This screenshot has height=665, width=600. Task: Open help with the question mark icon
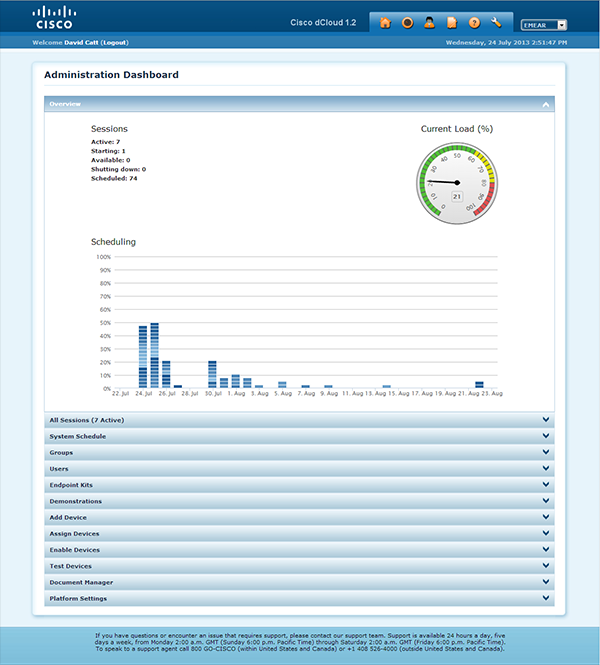[474, 23]
